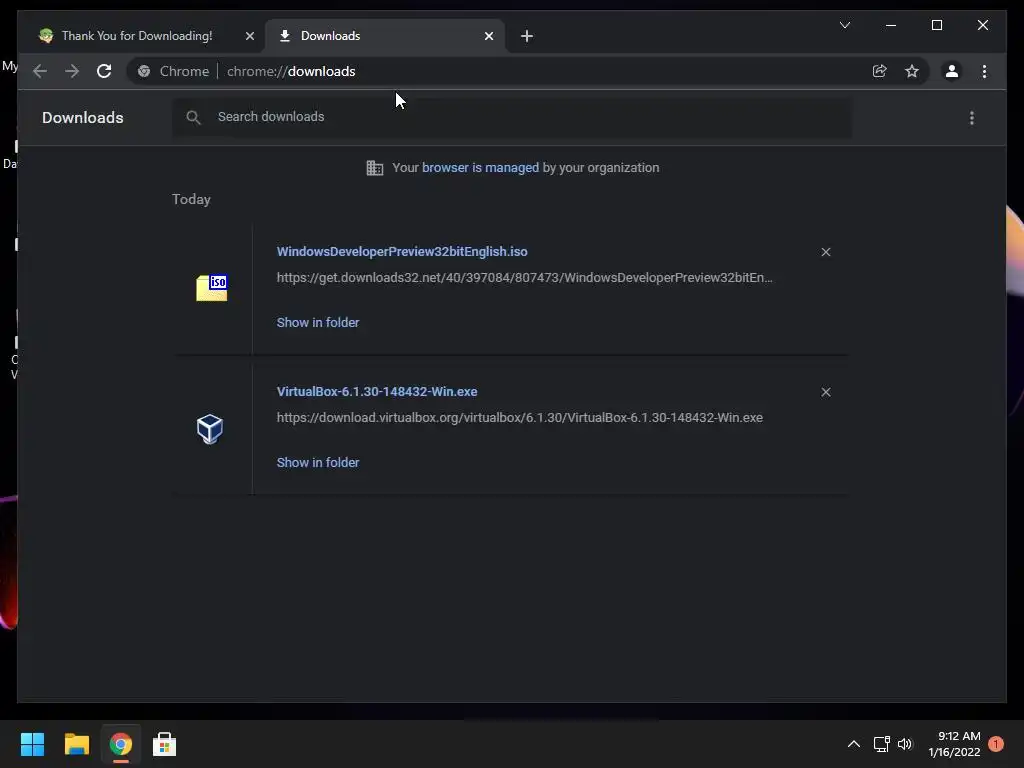Screen dimensions: 1024x768
Task: Open VirtualBox-6.1.30-148432-Win.exe file link
Action: (377, 392)
